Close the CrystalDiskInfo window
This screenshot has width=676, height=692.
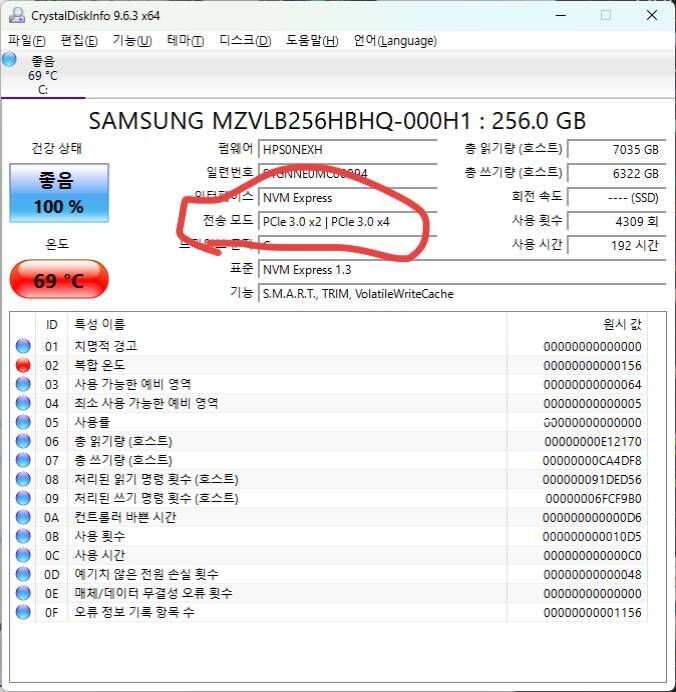tap(652, 15)
